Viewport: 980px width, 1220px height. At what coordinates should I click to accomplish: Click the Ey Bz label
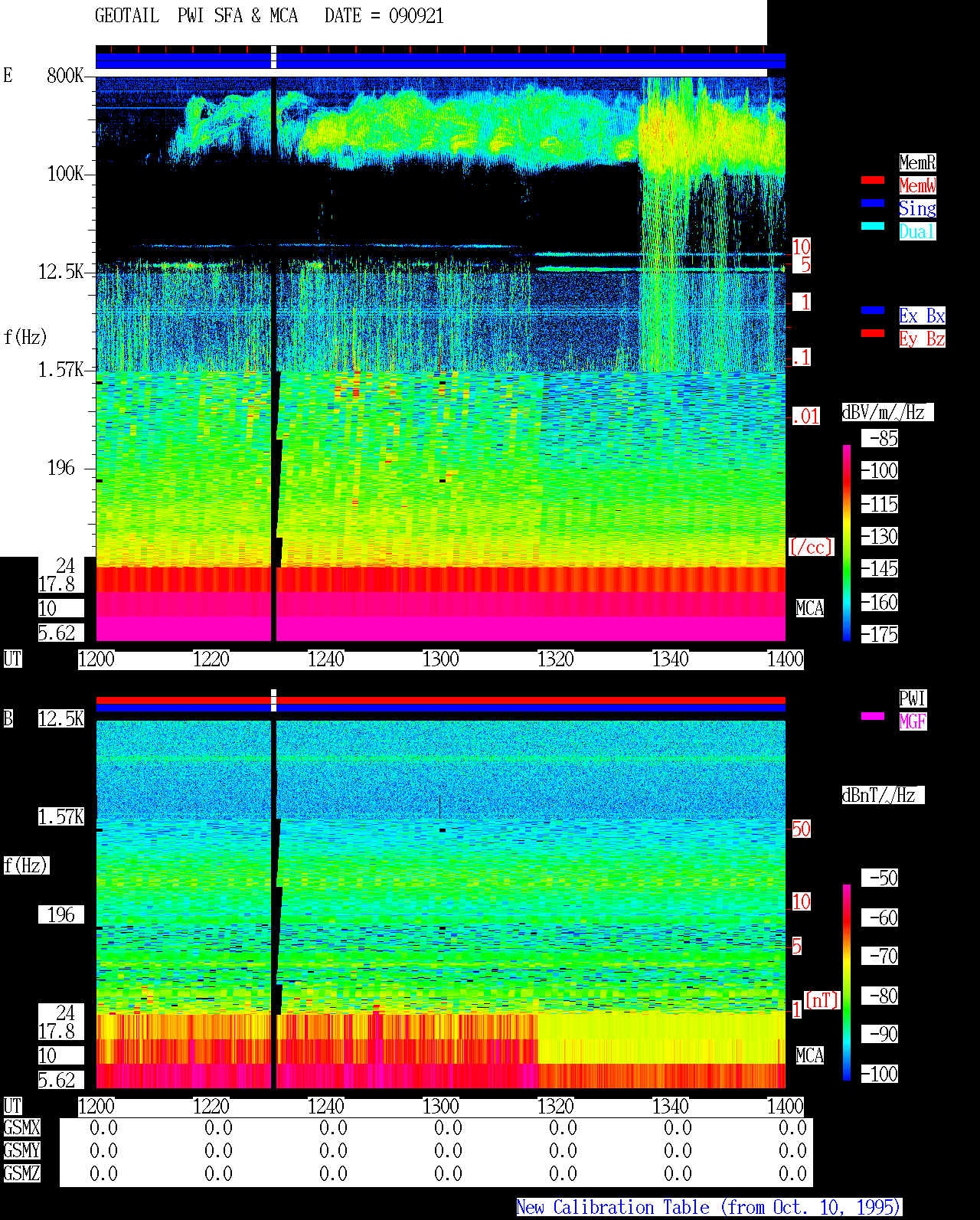pyautogui.click(x=922, y=339)
